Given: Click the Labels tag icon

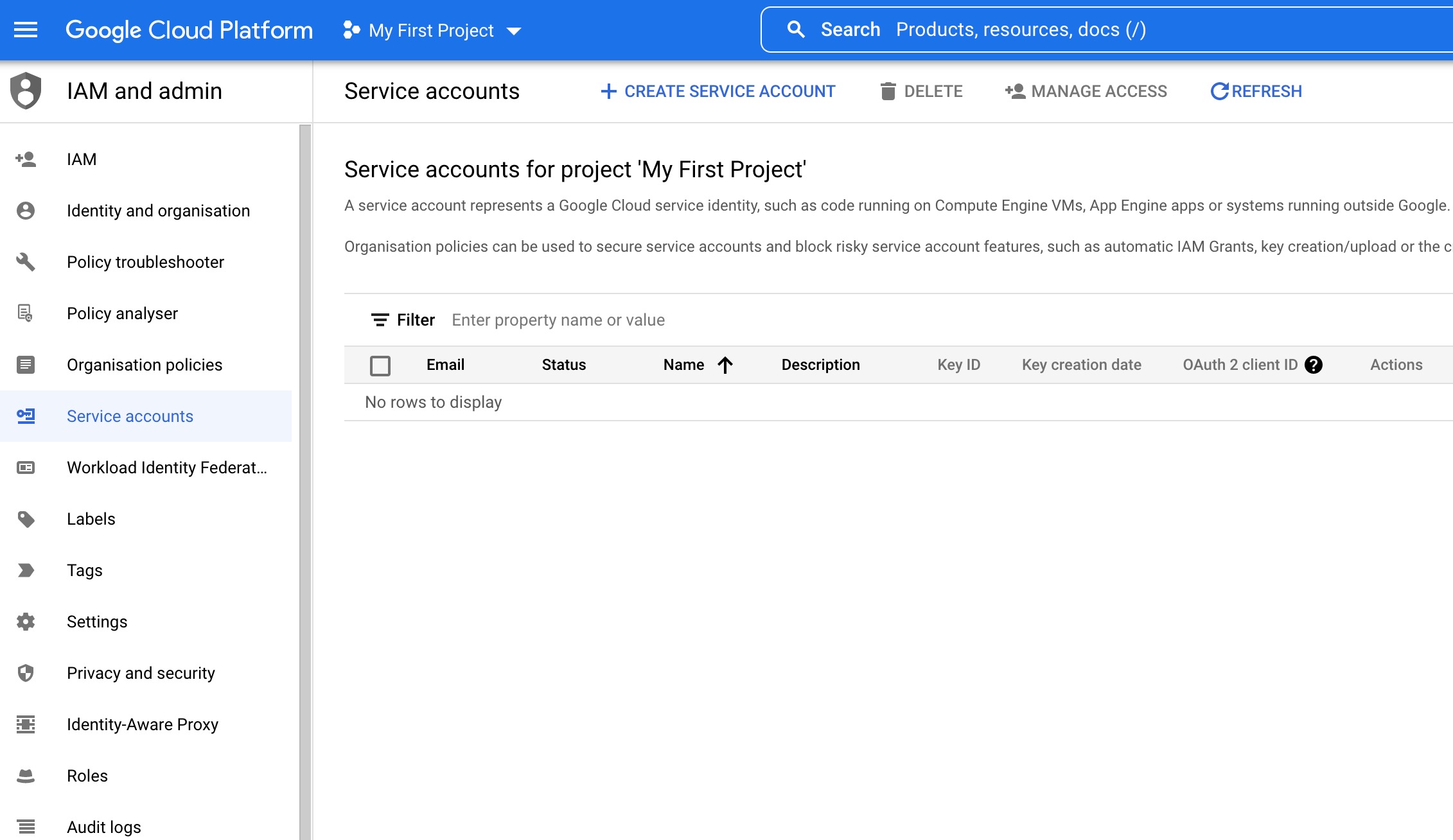Looking at the screenshot, I should click(x=26, y=519).
